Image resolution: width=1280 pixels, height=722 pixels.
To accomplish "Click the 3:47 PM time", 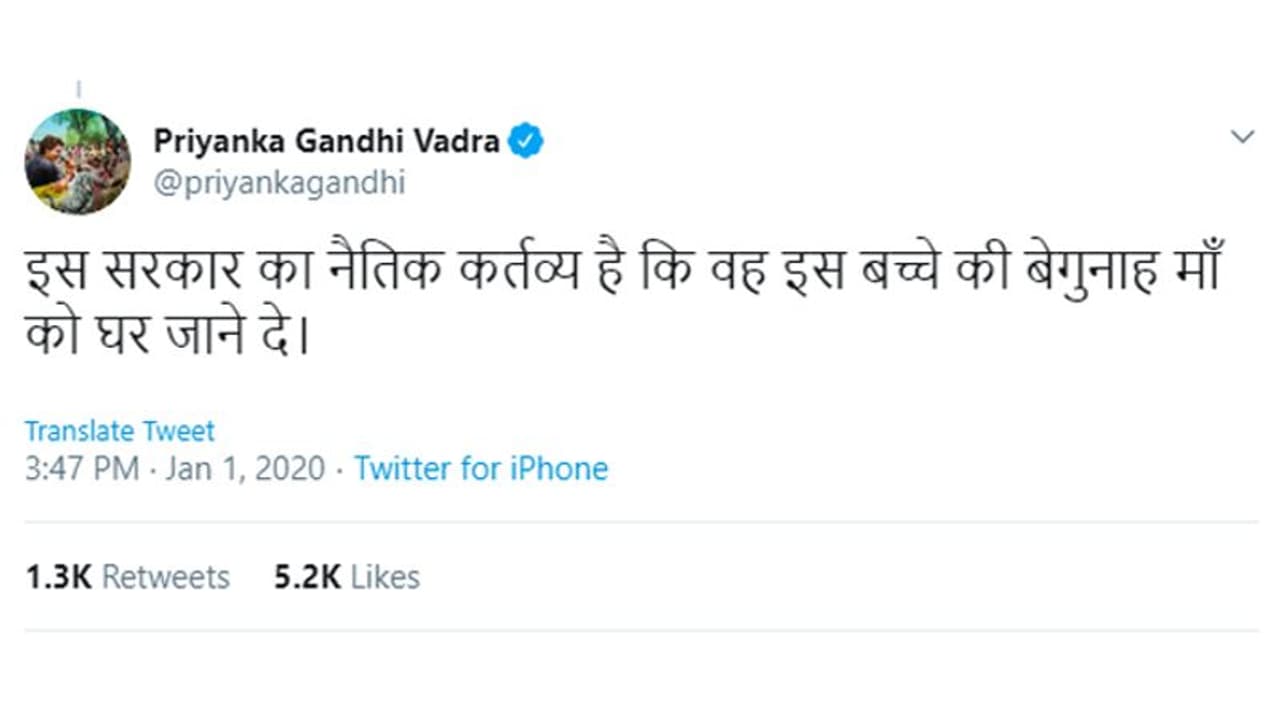I will [82, 469].
